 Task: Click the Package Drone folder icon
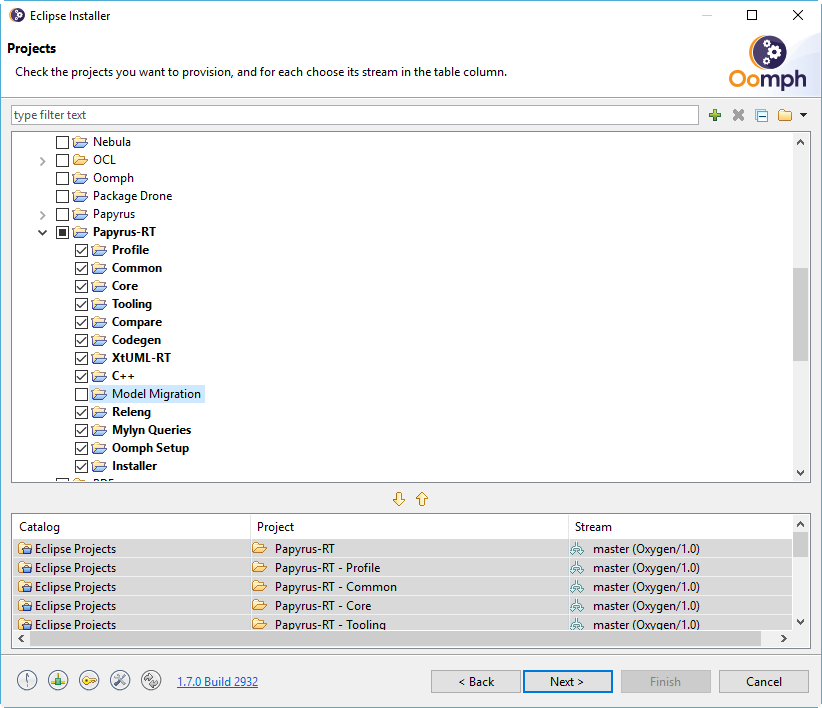coord(80,196)
